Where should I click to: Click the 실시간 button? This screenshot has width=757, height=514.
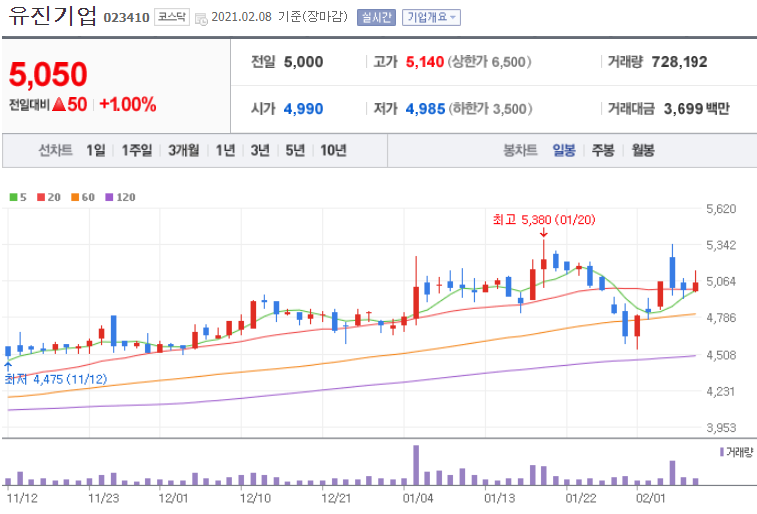click(376, 17)
